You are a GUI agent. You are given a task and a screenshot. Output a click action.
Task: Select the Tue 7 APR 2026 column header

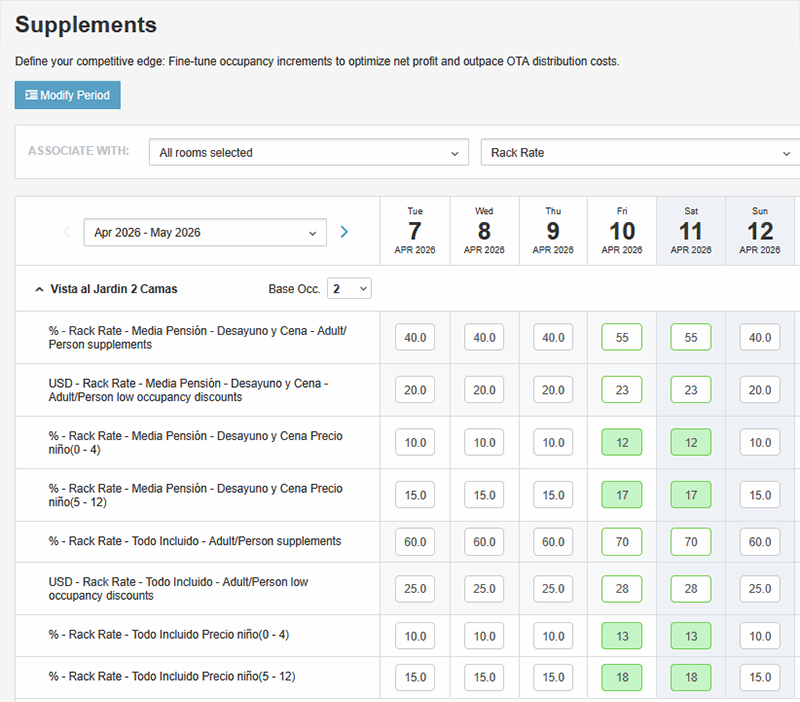[x=414, y=231]
